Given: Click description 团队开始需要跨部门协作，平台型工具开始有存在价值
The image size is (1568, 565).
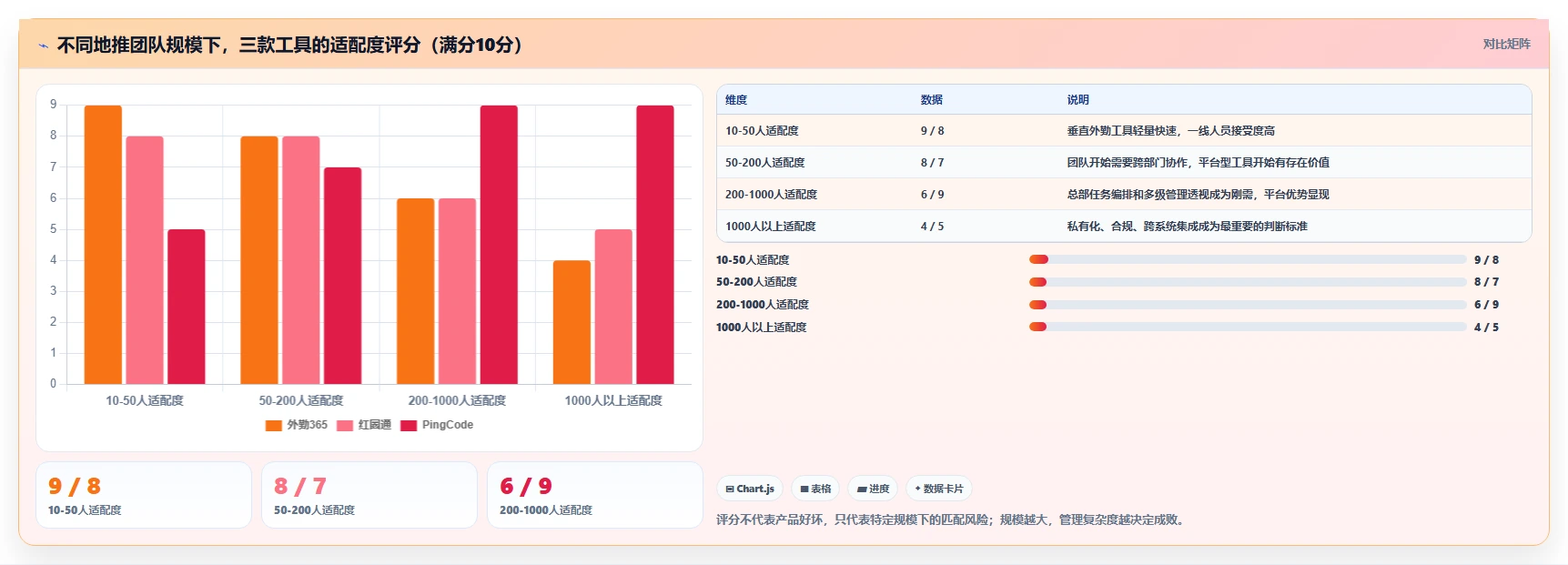Looking at the screenshot, I should [1199, 163].
